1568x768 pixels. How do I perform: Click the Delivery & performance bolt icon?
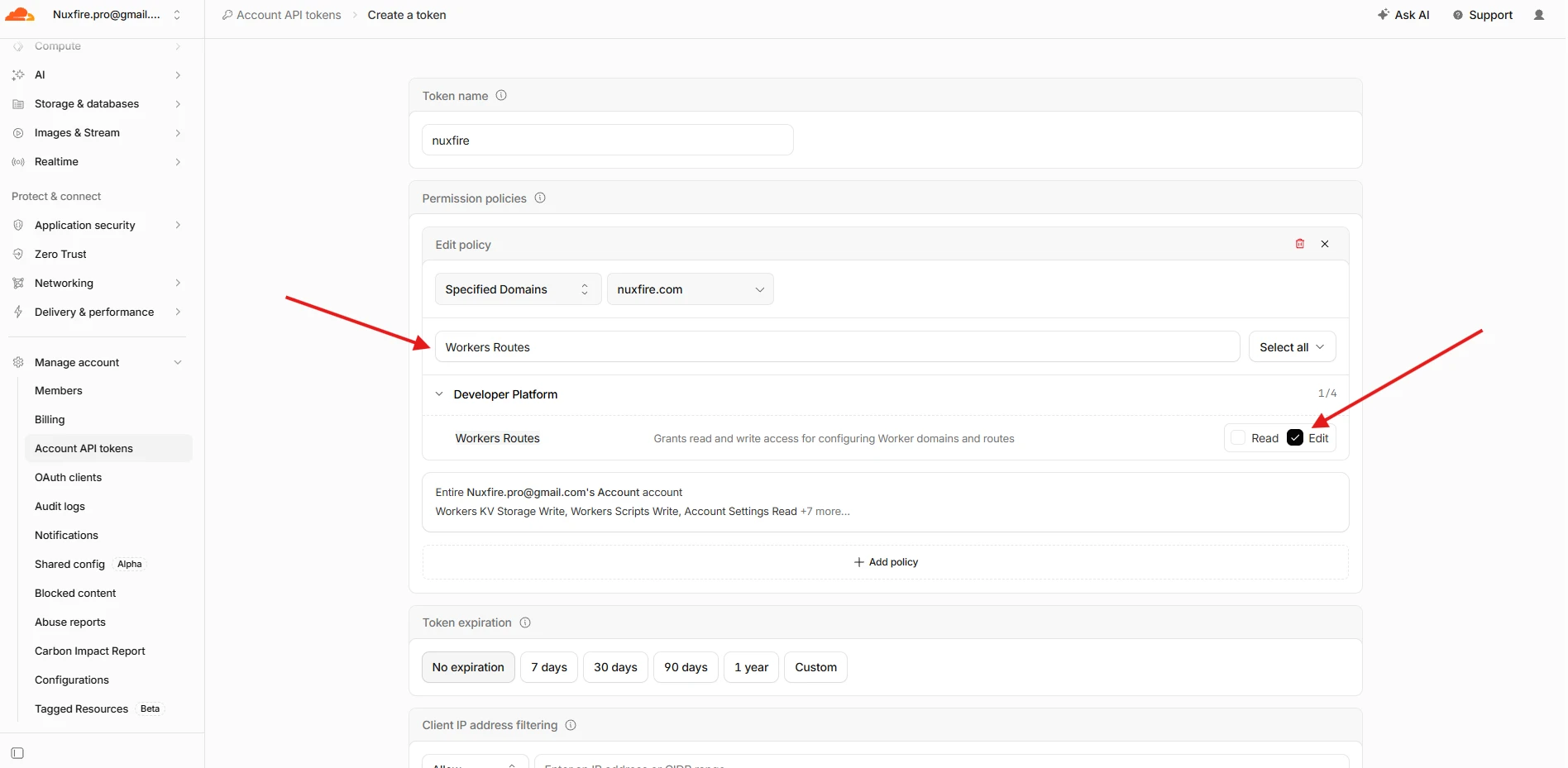(x=18, y=312)
